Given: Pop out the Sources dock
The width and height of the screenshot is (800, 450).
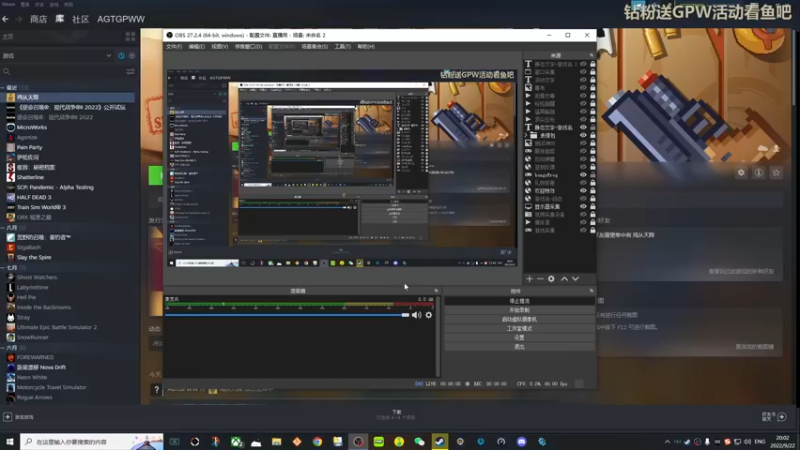Looking at the screenshot, I should 591,55.
